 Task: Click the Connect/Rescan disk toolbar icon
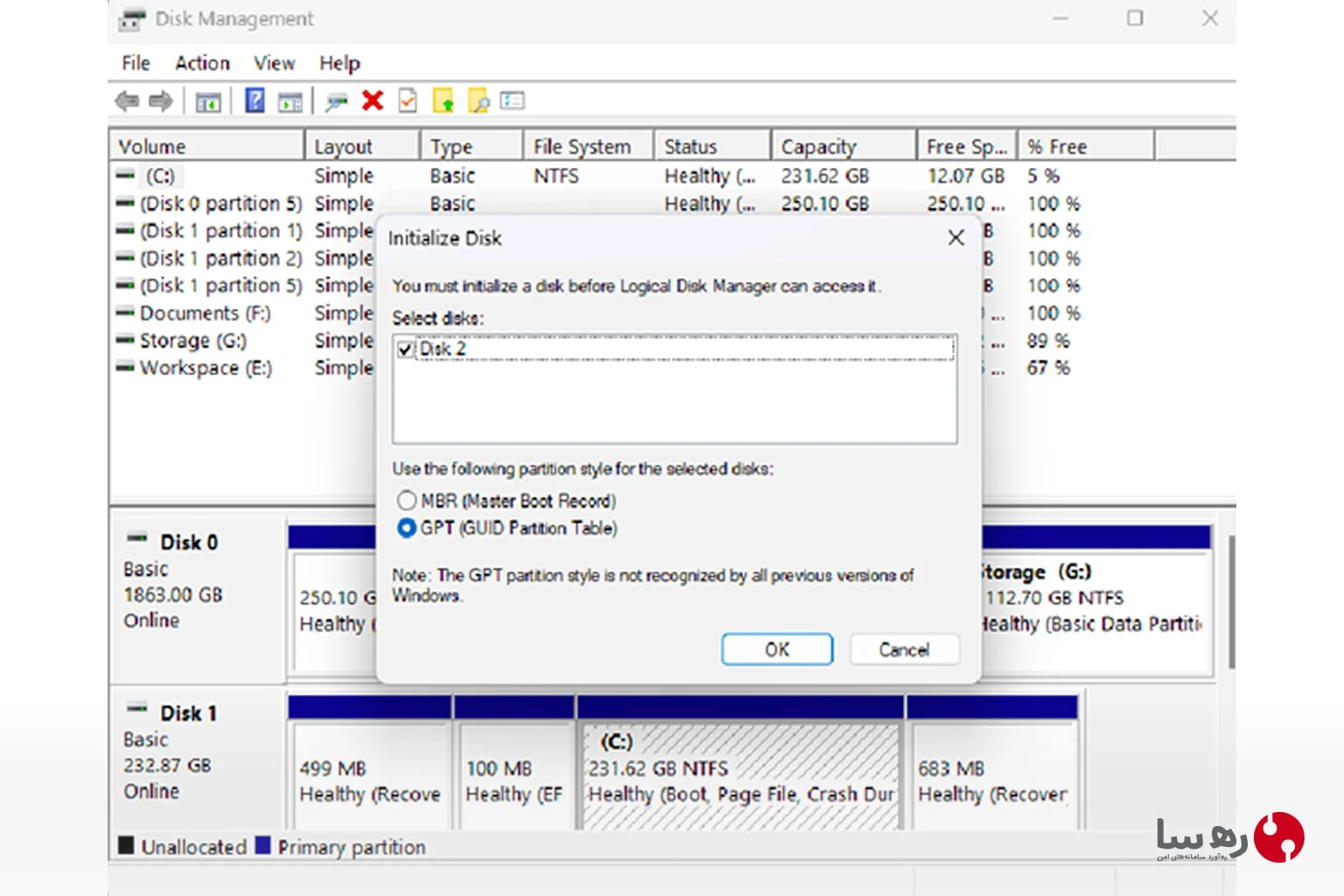336,101
